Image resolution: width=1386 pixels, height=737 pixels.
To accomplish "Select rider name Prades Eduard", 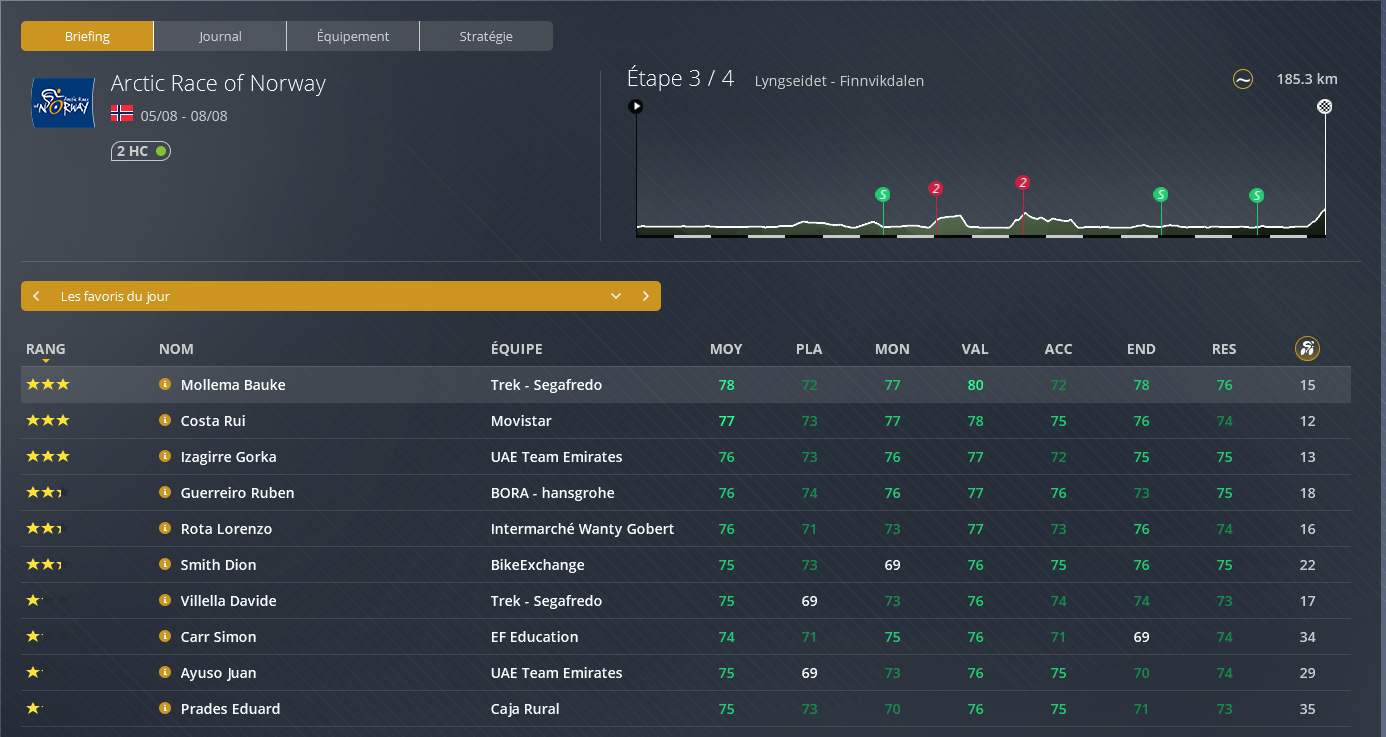I will (231, 709).
